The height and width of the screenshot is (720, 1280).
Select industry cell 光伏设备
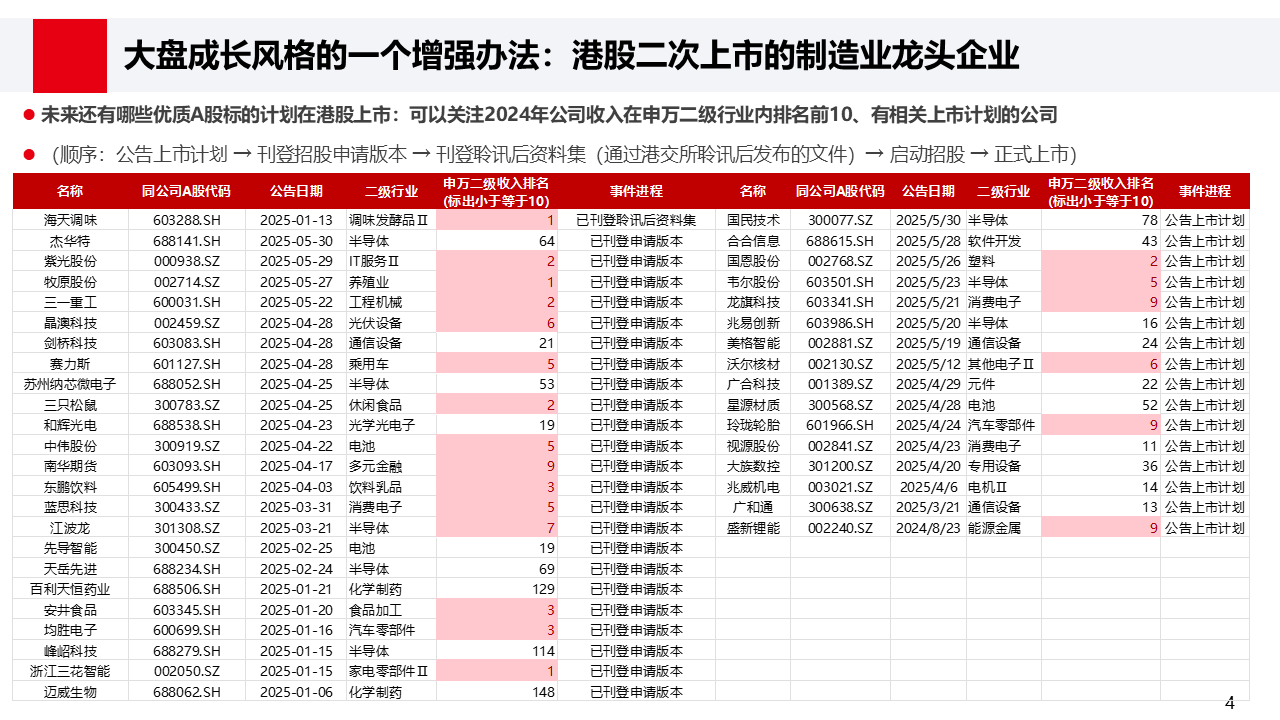[x=375, y=323]
